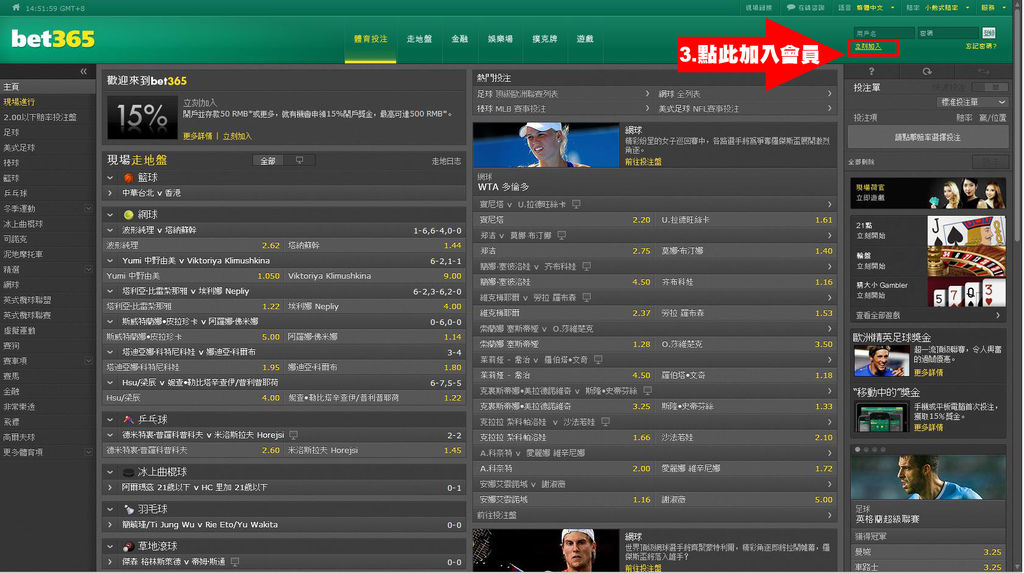This screenshot has height=573, width=1024.
Task: Click the 15% welcome bonus image
Action: (x=142, y=118)
